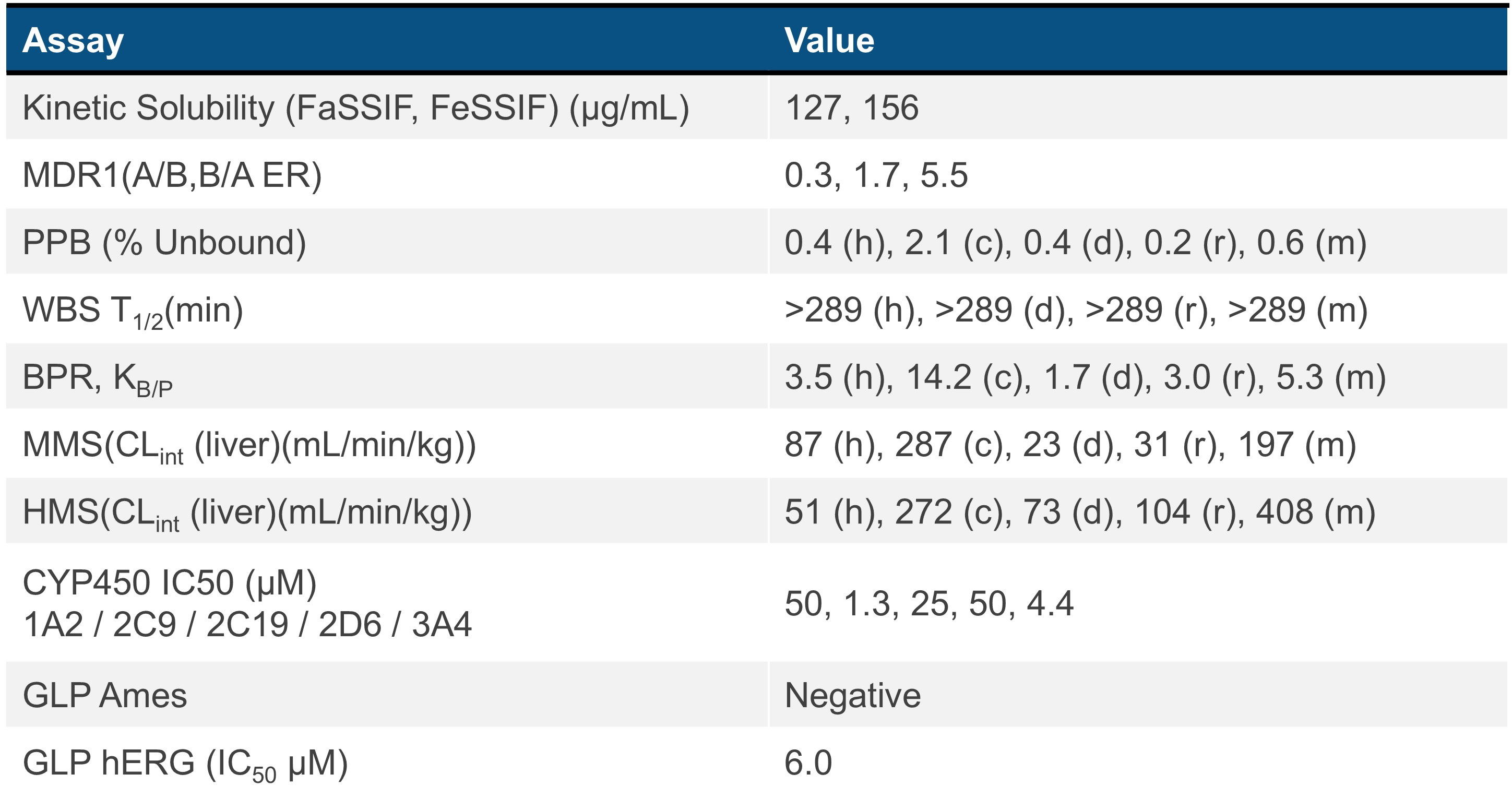This screenshot has width=1512, height=786.
Task: Select the MDR1(A/B,B/A ER) row label
Action: pos(172,175)
